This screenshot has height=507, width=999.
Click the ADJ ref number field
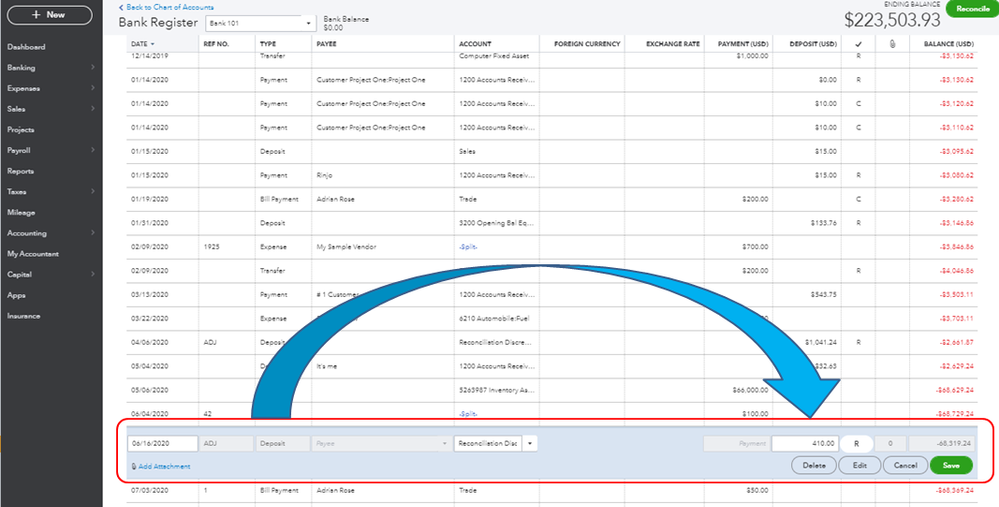pos(226,443)
